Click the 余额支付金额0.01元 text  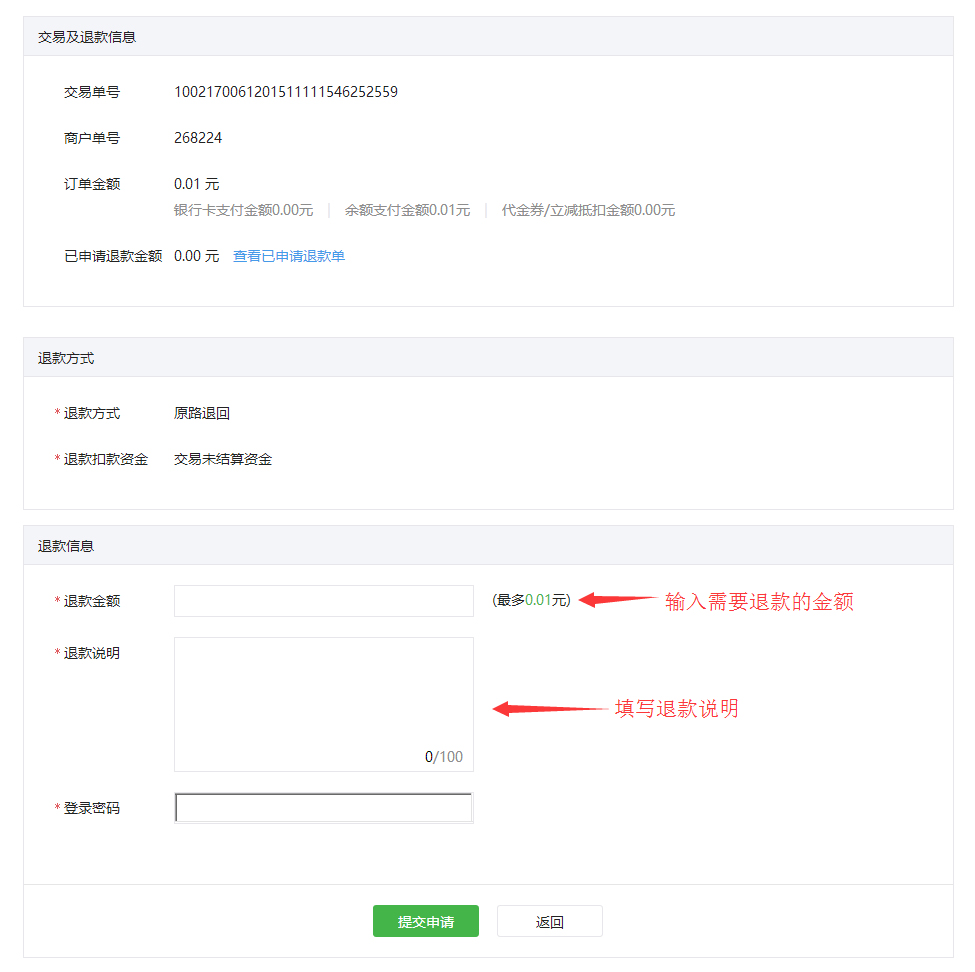tap(407, 210)
